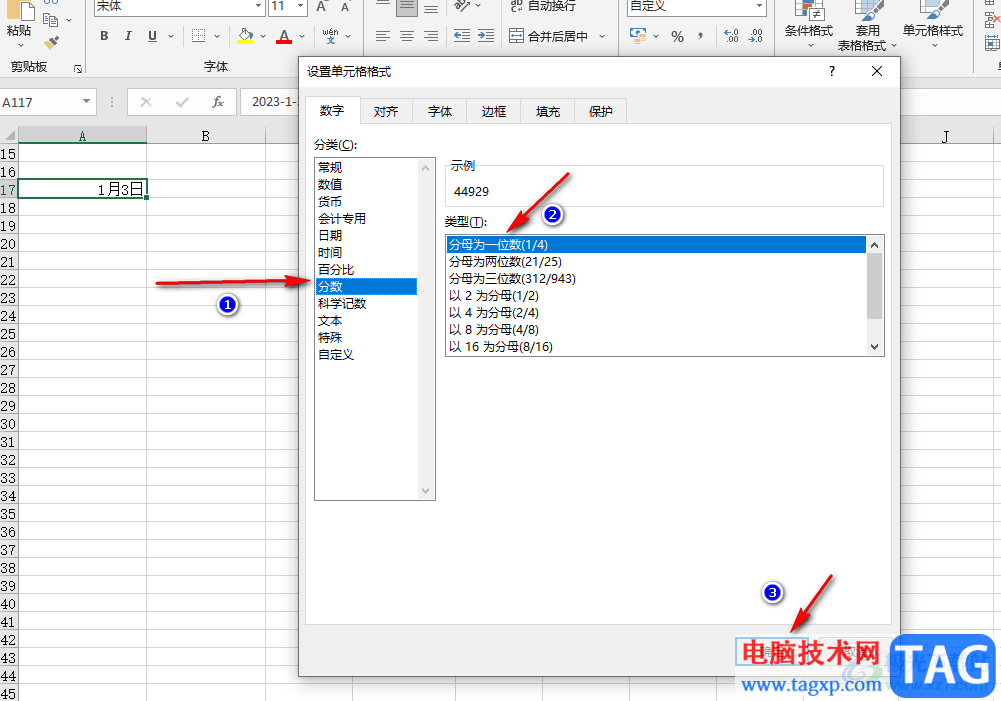Screen dimensions: 1001x701
Task: Expand paste options arrow under 粘贴
Action: click(x=20, y=46)
